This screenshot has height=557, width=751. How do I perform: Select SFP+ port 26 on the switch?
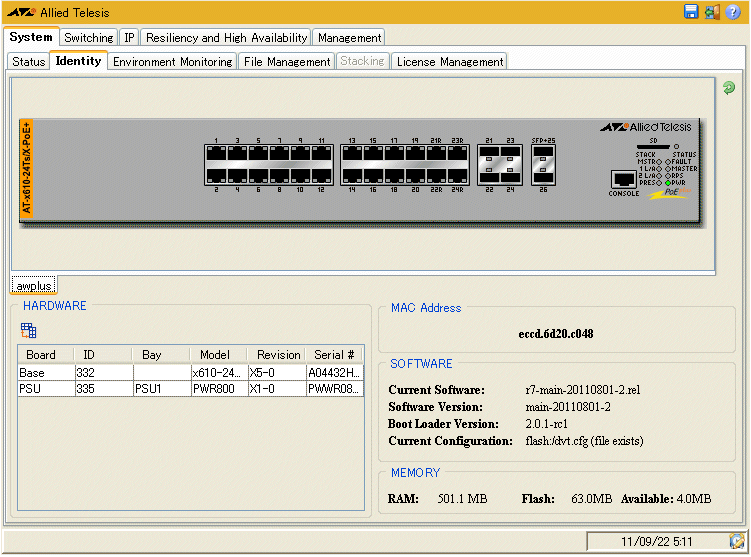543,176
